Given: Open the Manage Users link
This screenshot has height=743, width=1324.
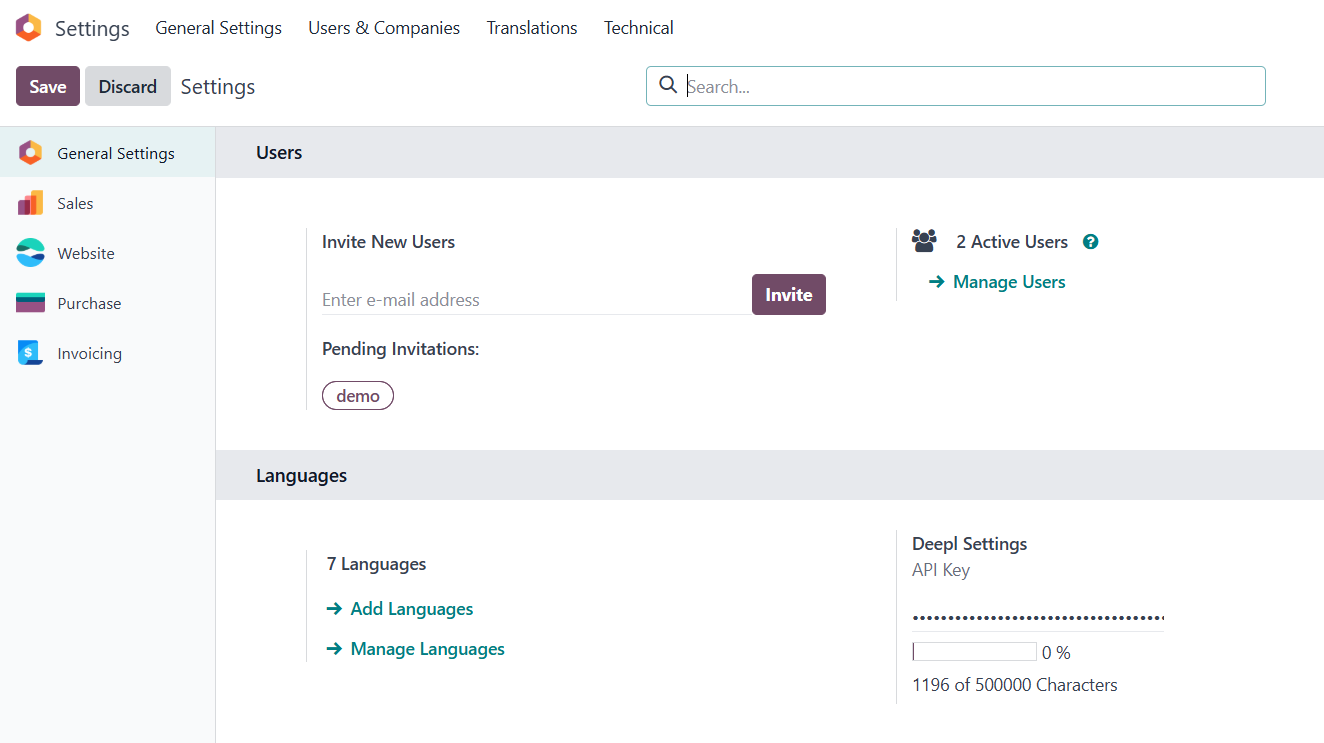Looking at the screenshot, I should pyautogui.click(x=1008, y=282).
